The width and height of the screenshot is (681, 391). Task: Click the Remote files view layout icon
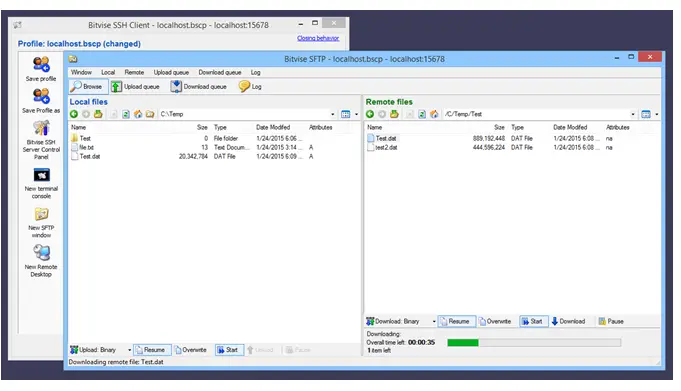[646, 114]
